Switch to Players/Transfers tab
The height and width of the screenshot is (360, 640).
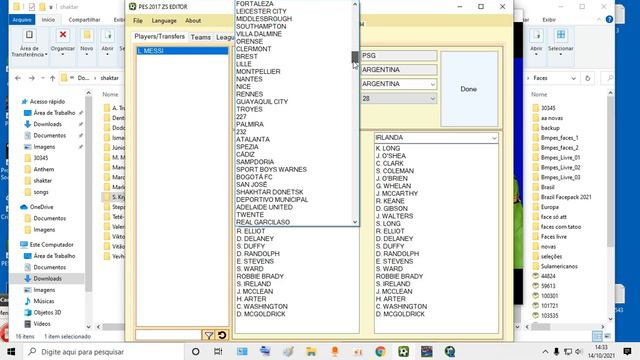160,36
